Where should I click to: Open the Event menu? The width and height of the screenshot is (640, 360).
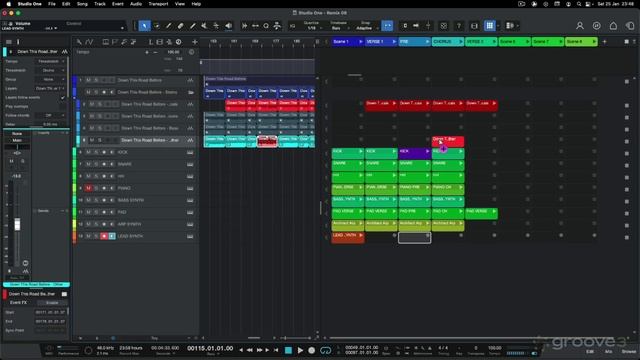coord(118,4)
